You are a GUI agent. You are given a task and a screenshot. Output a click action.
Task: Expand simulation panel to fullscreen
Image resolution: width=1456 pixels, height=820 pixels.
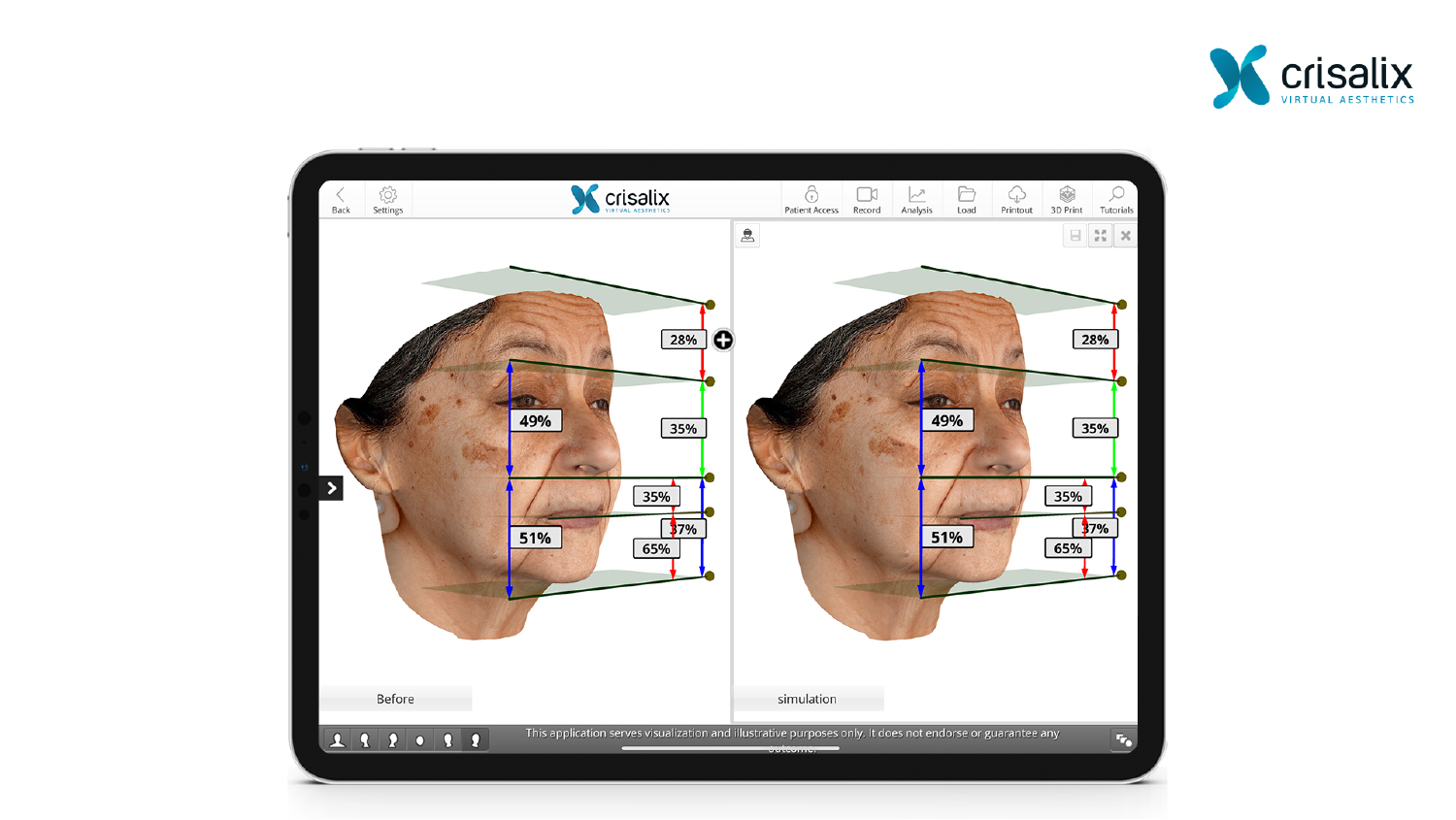coord(1100,236)
